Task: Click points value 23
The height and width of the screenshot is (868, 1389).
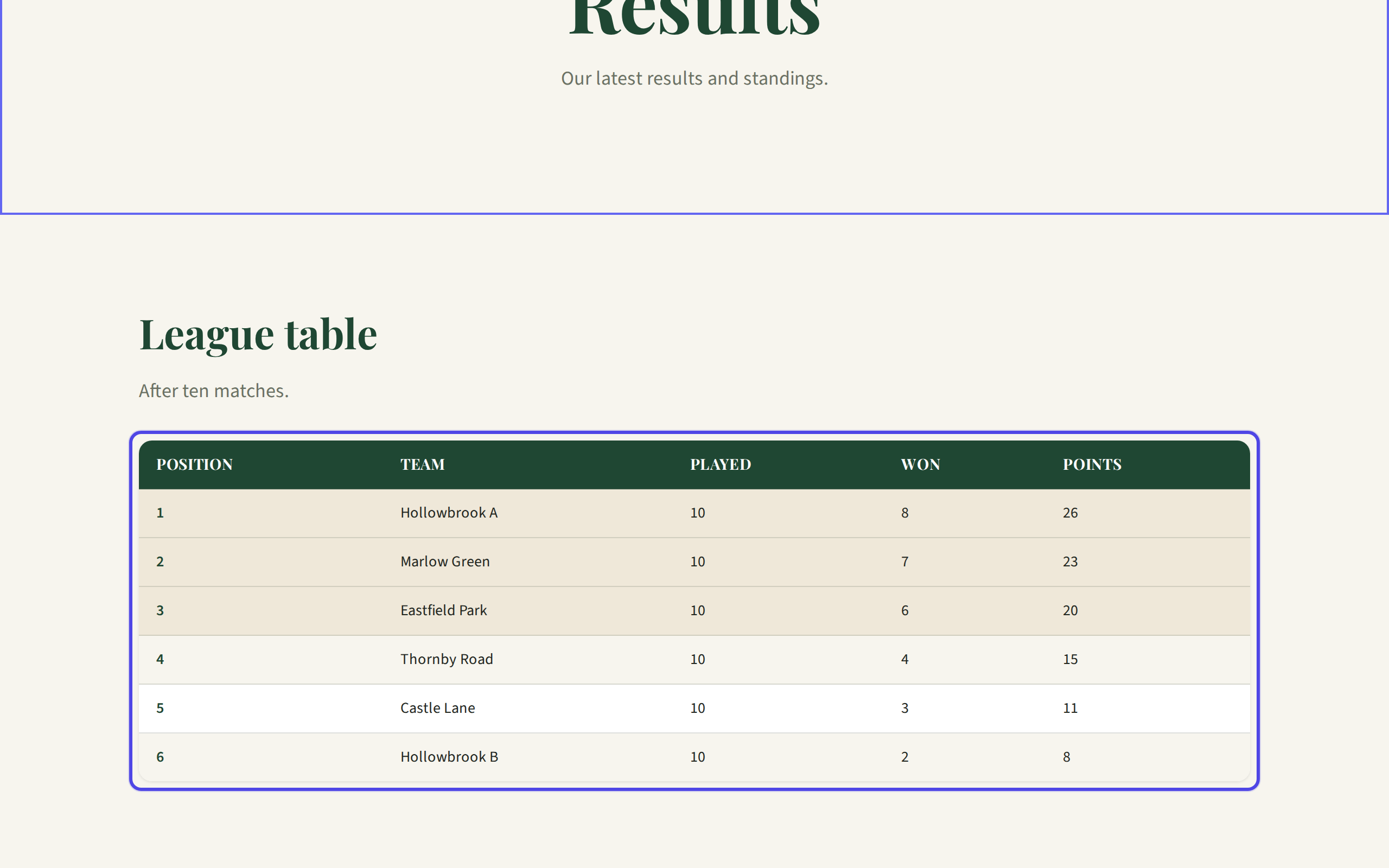Action: point(1070,561)
